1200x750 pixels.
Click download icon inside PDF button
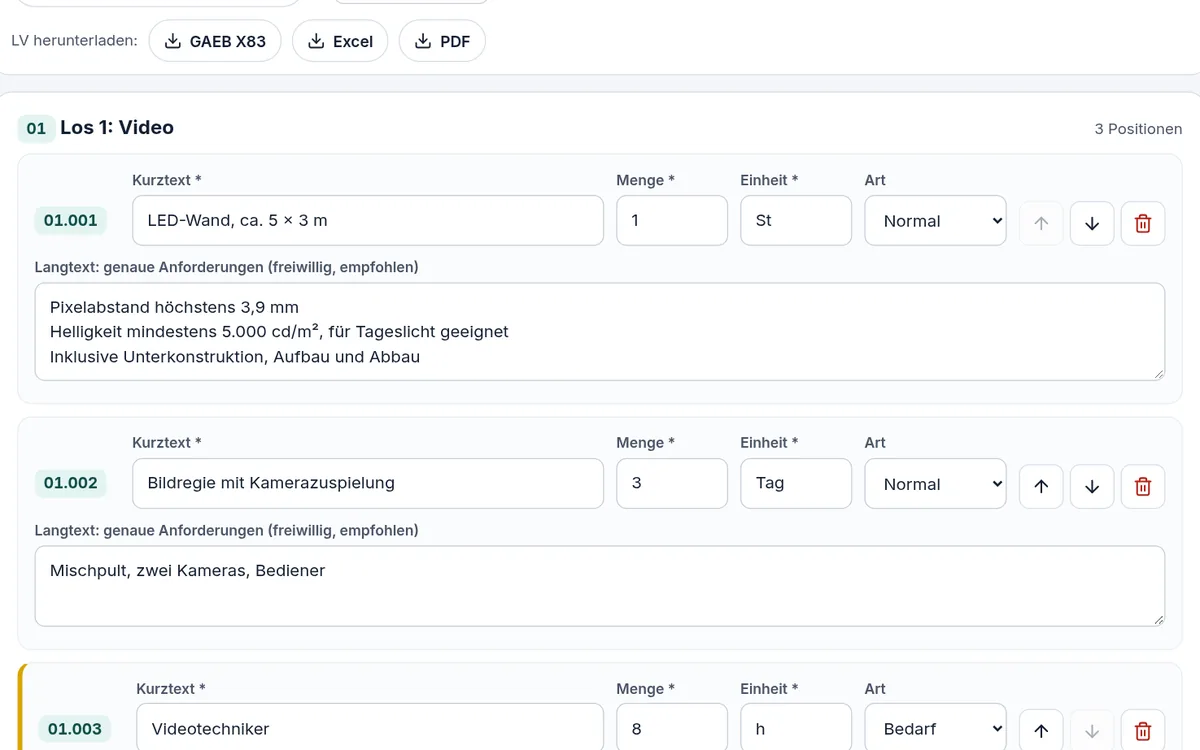click(423, 41)
